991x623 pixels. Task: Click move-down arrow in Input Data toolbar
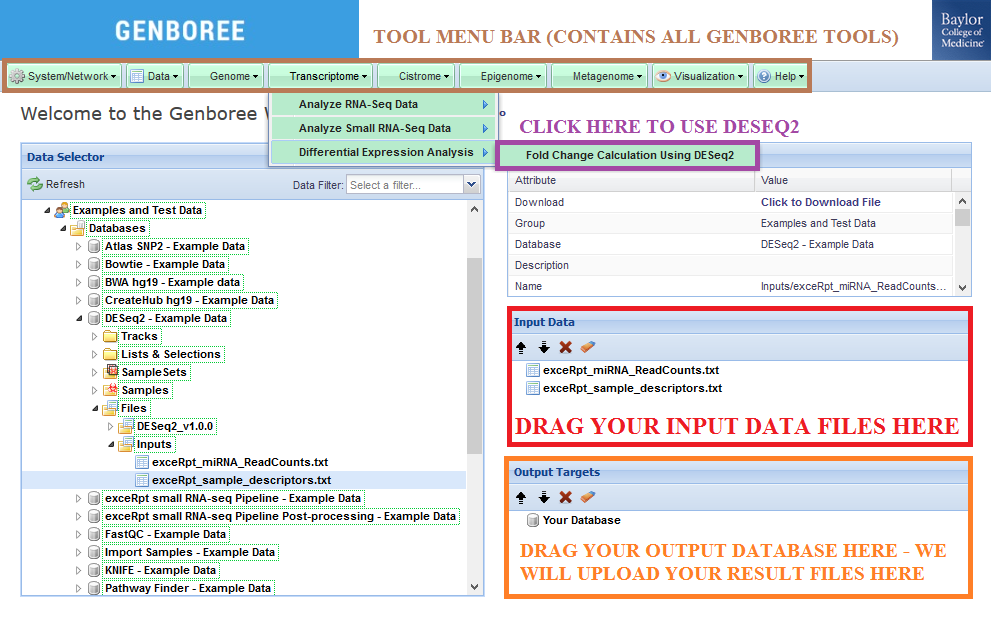pos(543,347)
